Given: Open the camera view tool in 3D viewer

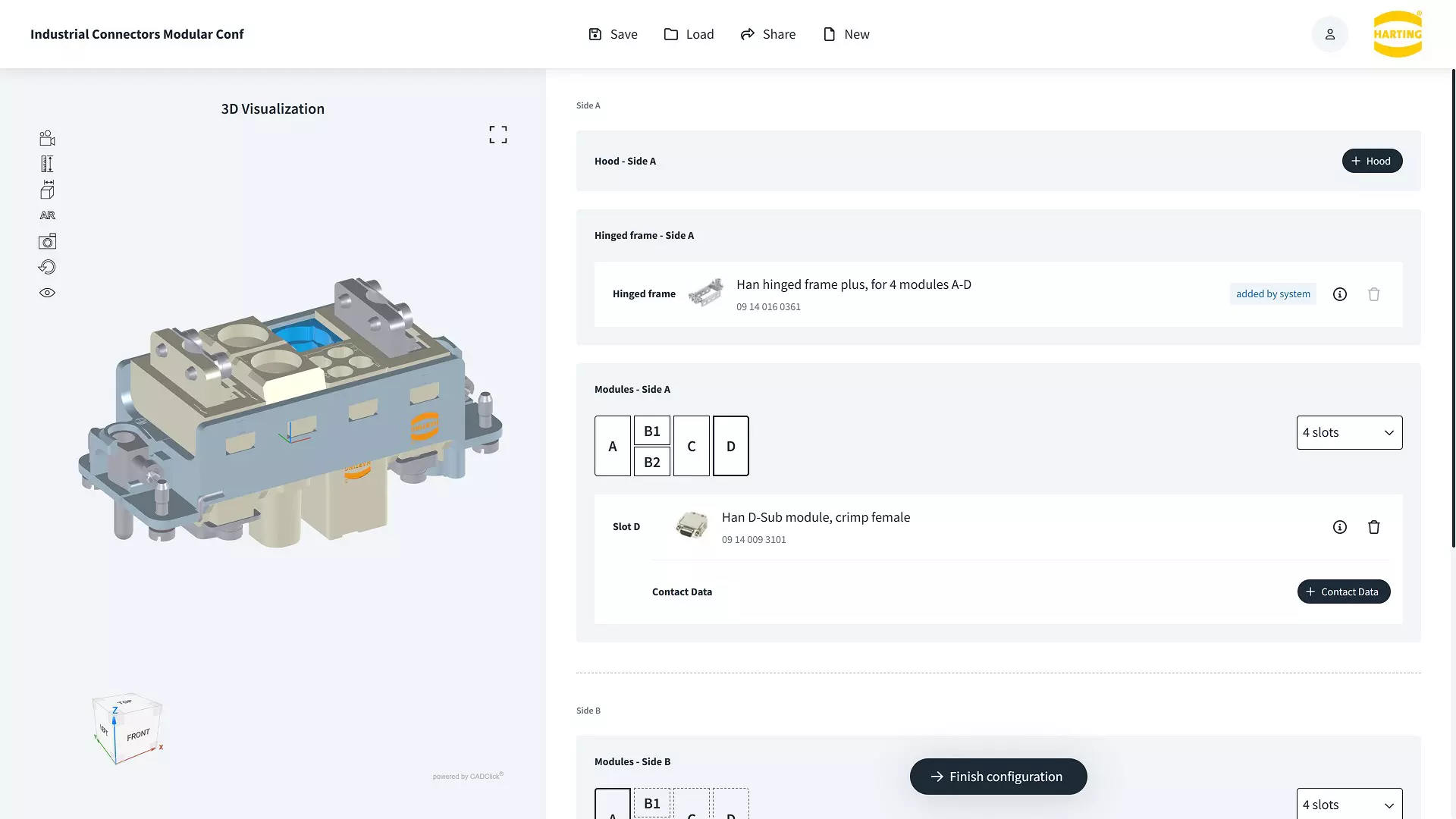Looking at the screenshot, I should coord(47,138).
